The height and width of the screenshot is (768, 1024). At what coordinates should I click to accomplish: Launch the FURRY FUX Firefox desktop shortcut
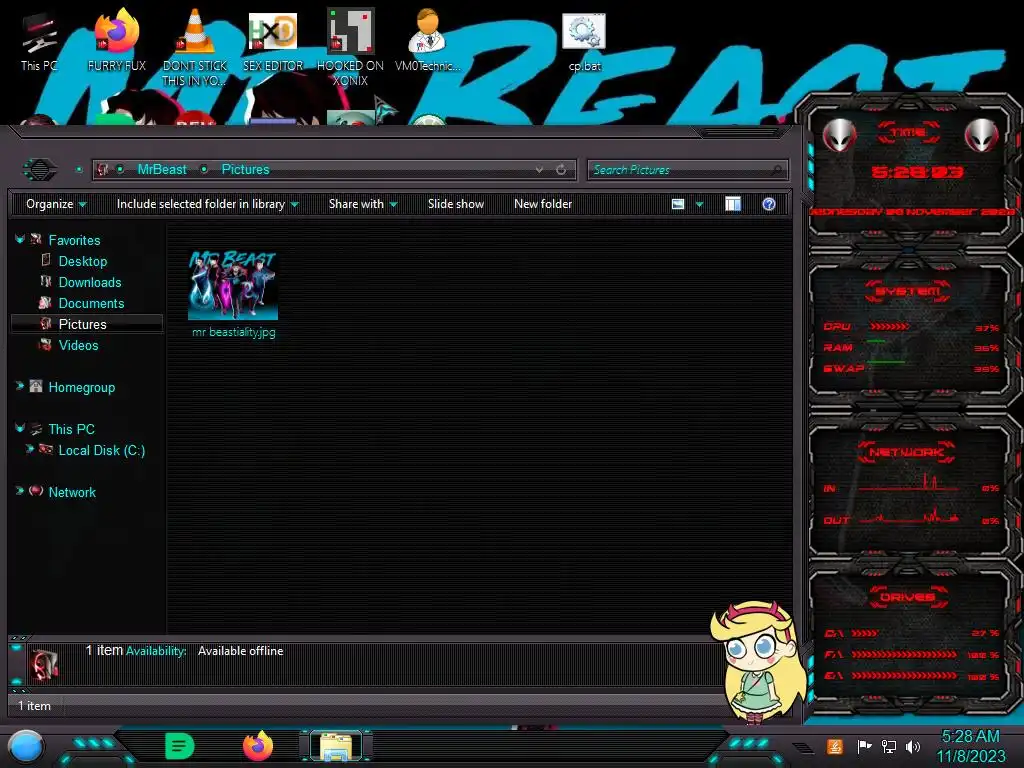[x=116, y=40]
